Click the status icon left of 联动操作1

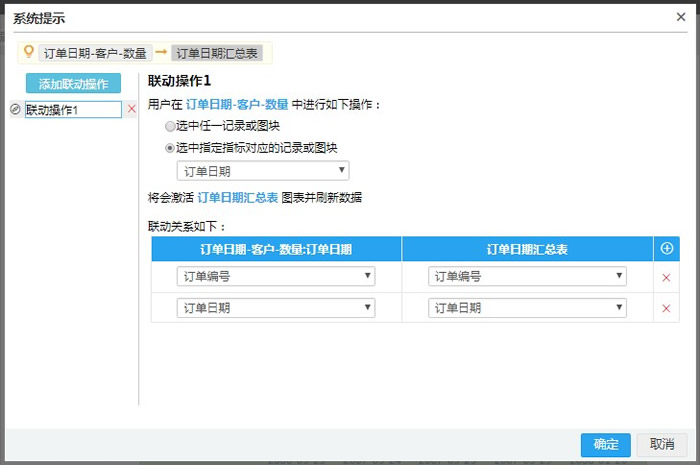[x=15, y=110]
